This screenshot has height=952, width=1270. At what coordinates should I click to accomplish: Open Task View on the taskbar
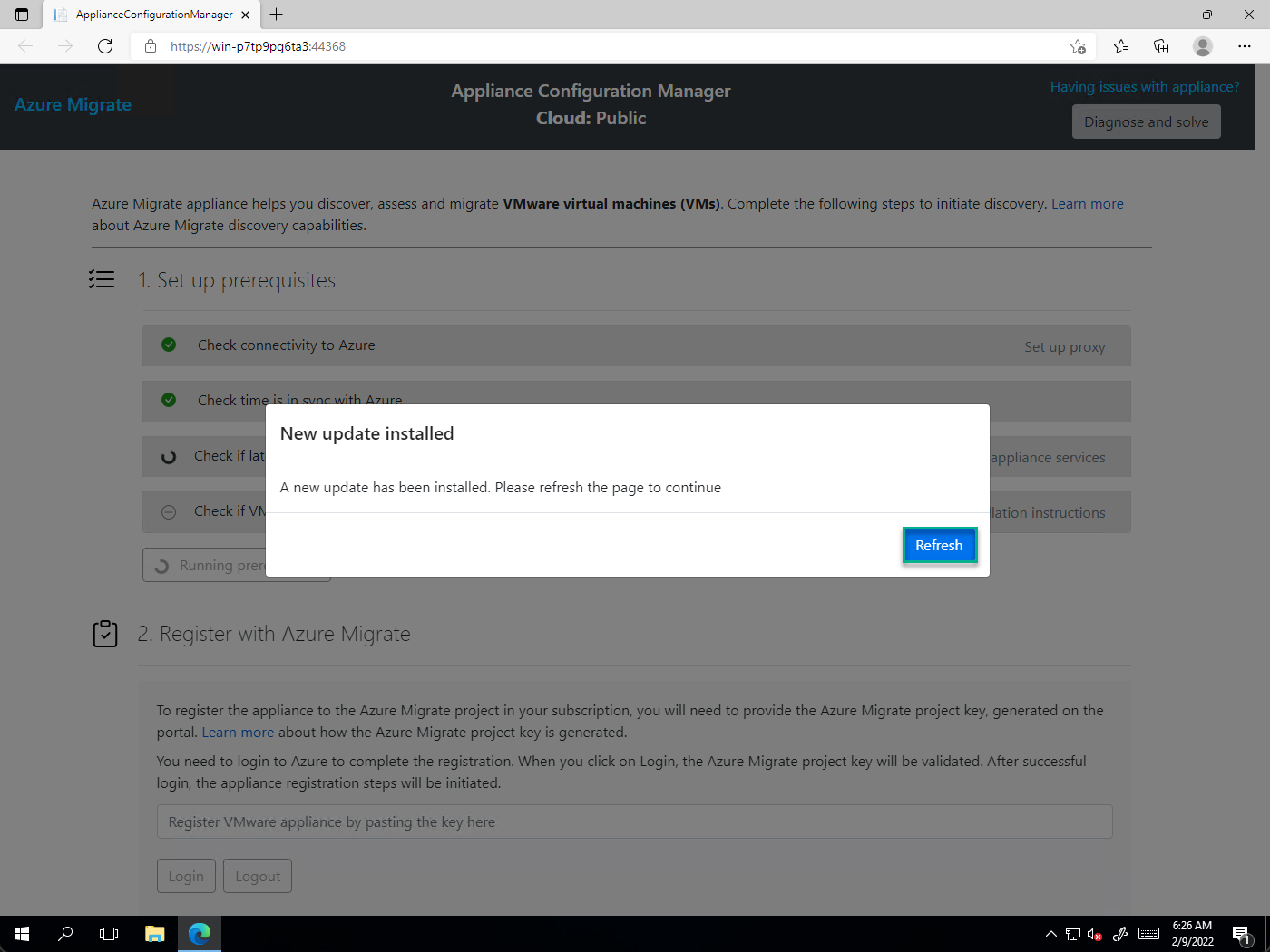[109, 934]
